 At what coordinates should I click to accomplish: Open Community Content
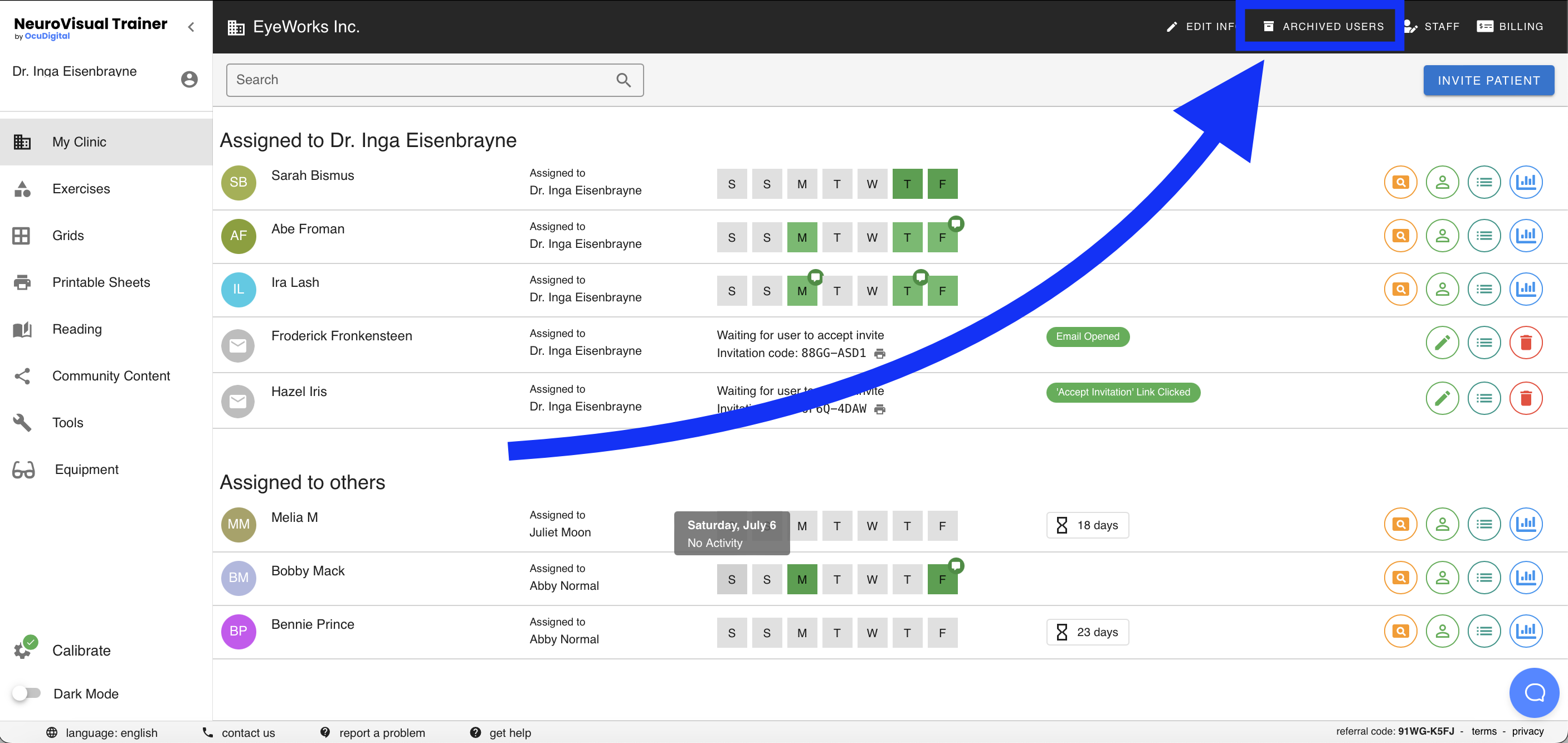click(x=106, y=376)
